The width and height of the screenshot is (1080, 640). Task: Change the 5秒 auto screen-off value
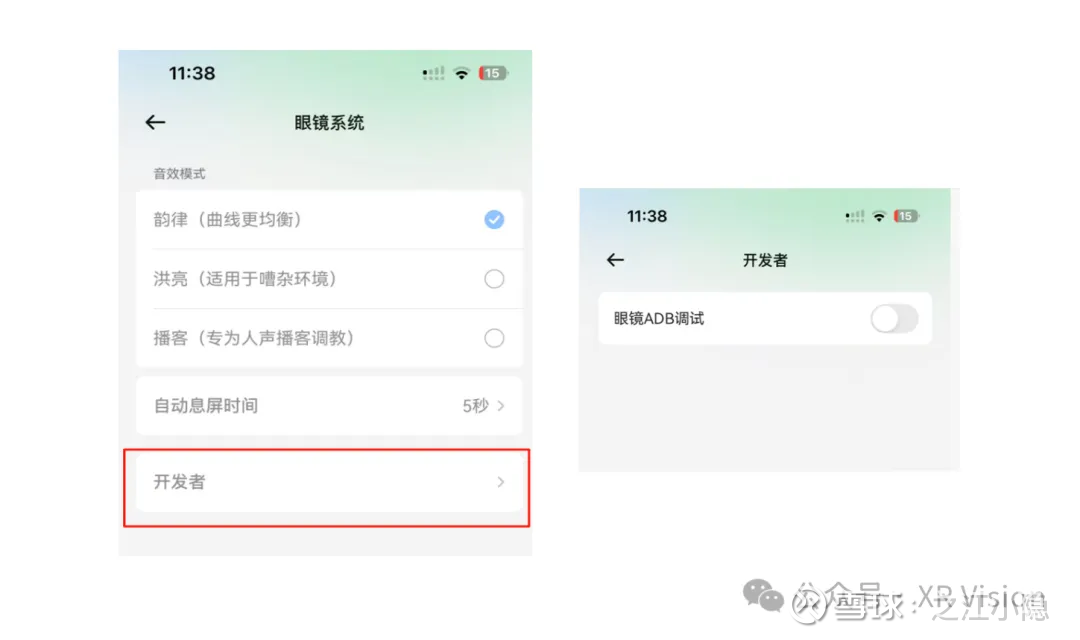(x=475, y=406)
